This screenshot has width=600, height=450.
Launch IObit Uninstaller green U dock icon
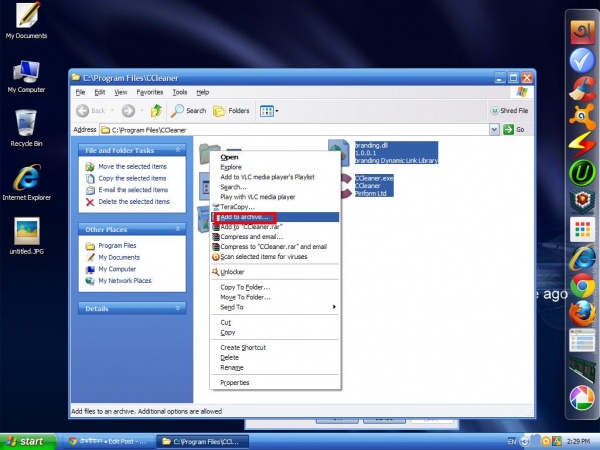coord(582,173)
